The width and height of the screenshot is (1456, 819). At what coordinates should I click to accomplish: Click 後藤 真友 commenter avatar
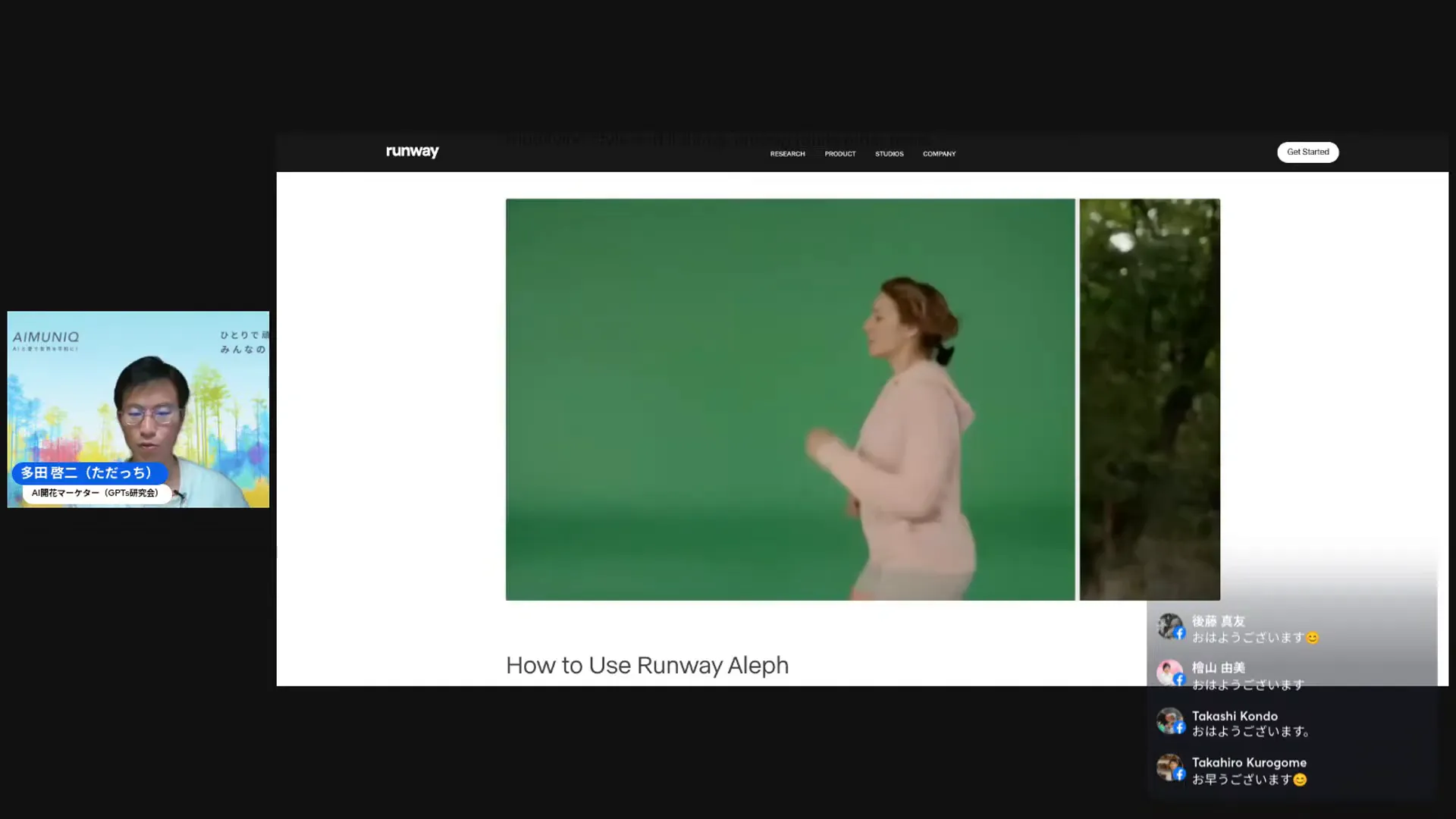tap(1170, 627)
